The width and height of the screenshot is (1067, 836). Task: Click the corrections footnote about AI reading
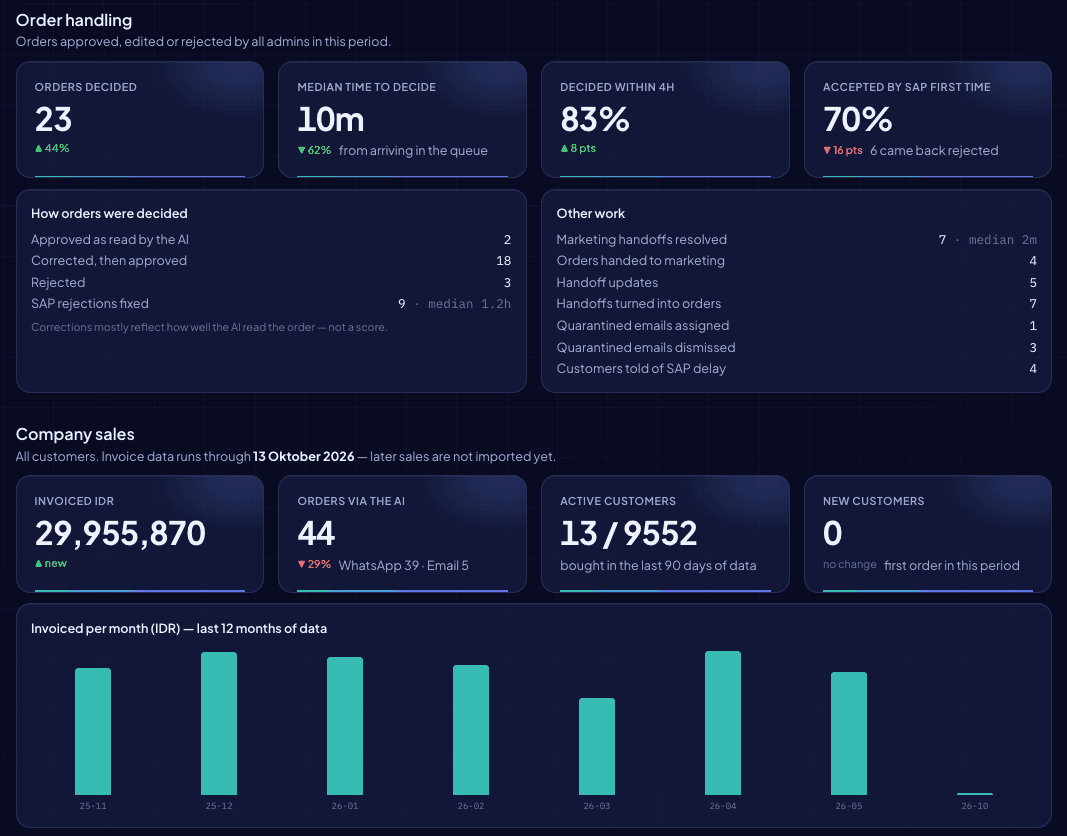pyautogui.click(x=209, y=327)
